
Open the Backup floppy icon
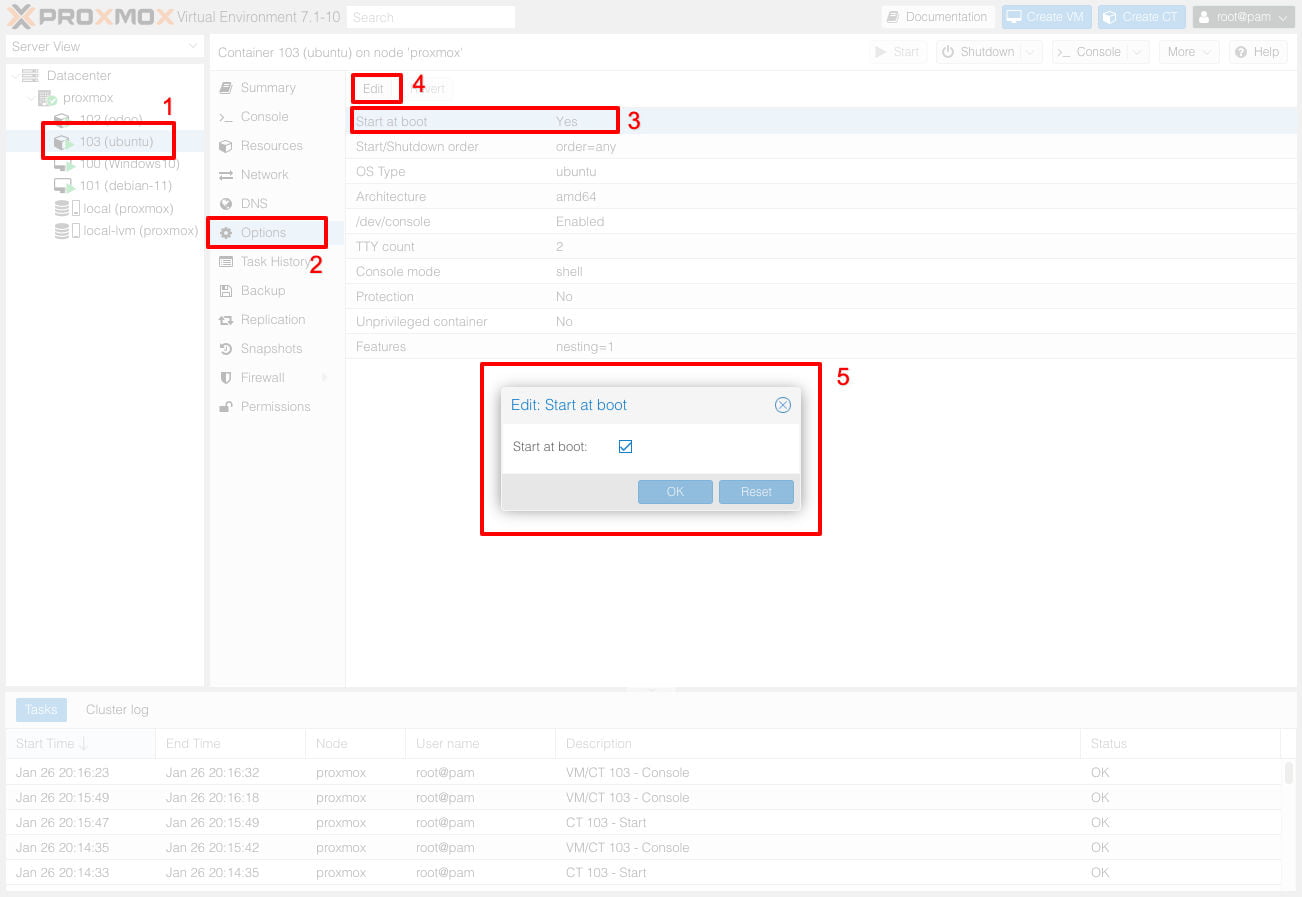(226, 291)
